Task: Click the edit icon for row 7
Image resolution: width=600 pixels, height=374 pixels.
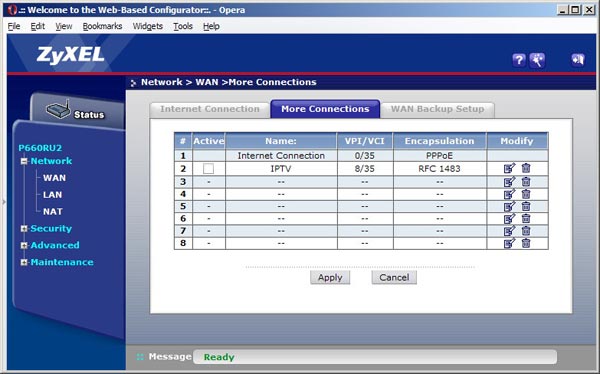Action: [x=509, y=231]
